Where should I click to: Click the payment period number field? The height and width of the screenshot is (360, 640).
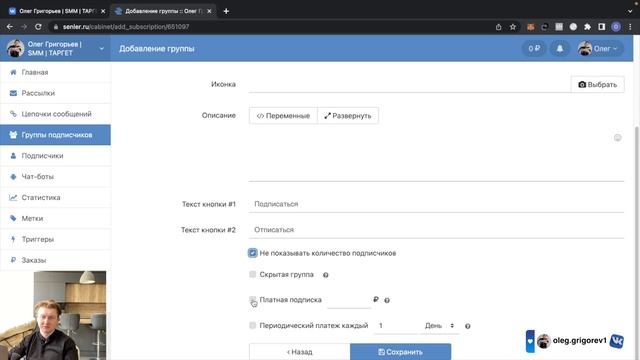pyautogui.click(x=395, y=326)
